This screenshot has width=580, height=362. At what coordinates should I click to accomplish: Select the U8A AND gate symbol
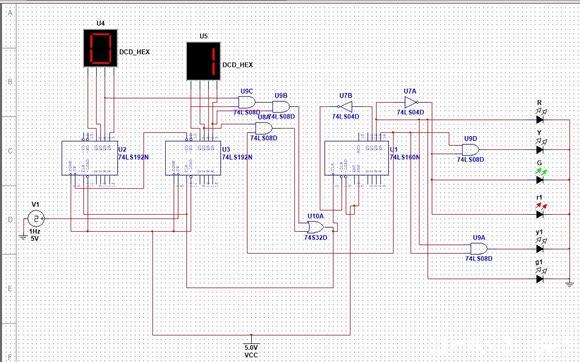[x=264, y=128]
